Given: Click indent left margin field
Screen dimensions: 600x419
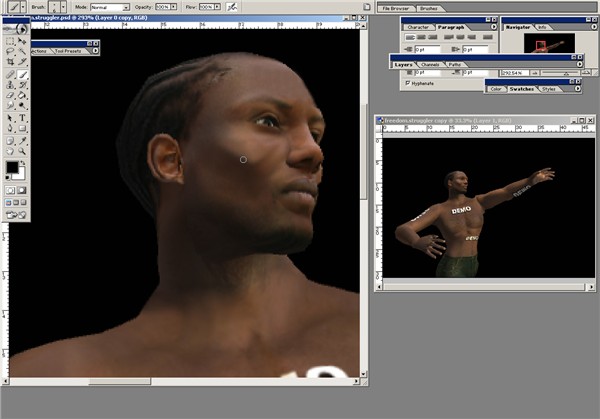Looking at the screenshot, I should tap(427, 49).
